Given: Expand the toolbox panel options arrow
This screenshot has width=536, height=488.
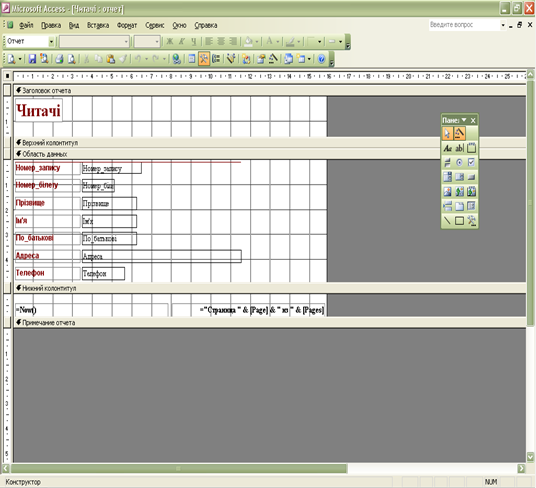Looking at the screenshot, I should coord(464,120).
